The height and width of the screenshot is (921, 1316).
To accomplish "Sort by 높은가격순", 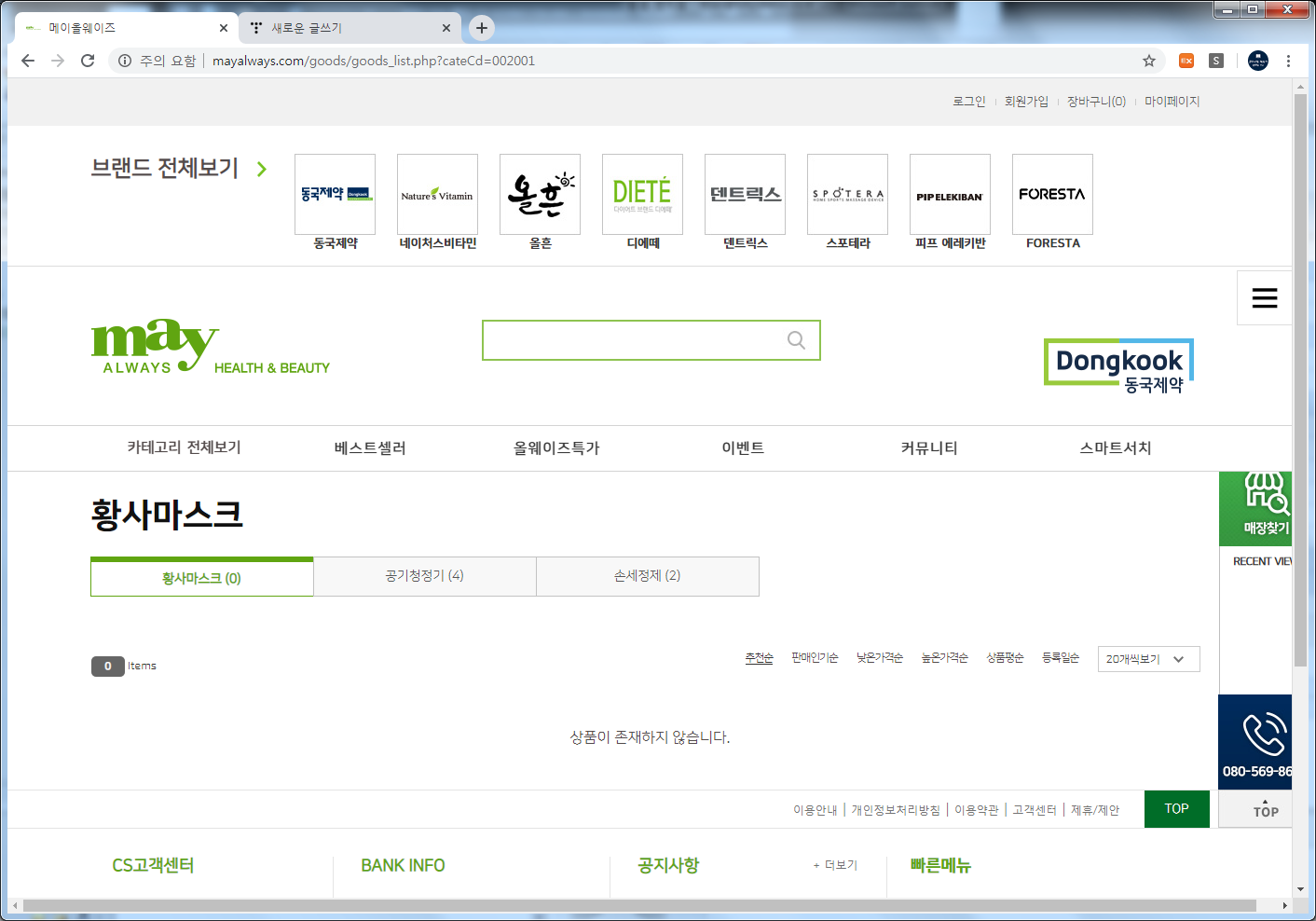I will click(944, 658).
